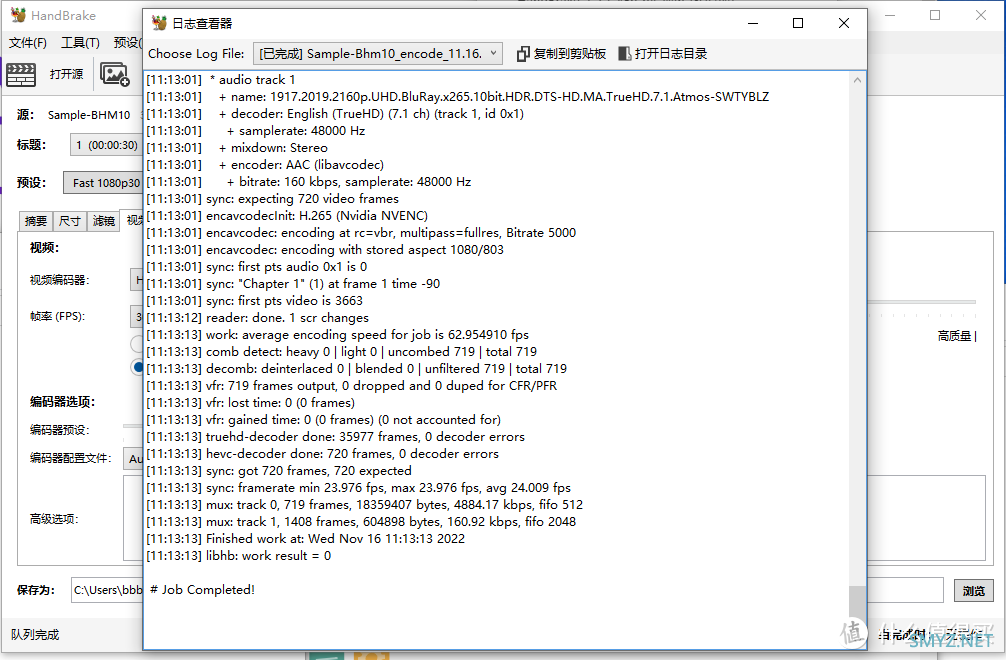This screenshot has width=1006, height=660.
Task: Click the HandBrake pineapple icon in the log viewer title
Action: 159,24
